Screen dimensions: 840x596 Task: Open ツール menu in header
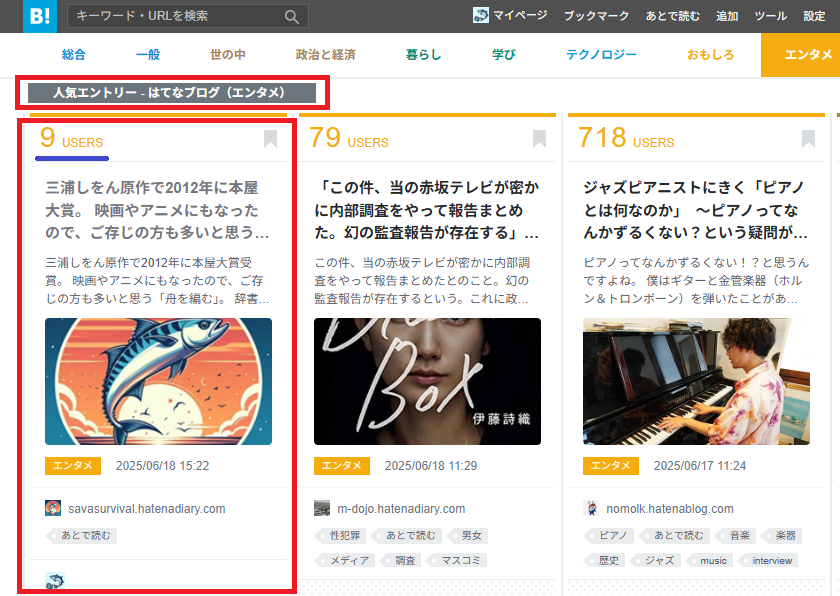click(770, 16)
